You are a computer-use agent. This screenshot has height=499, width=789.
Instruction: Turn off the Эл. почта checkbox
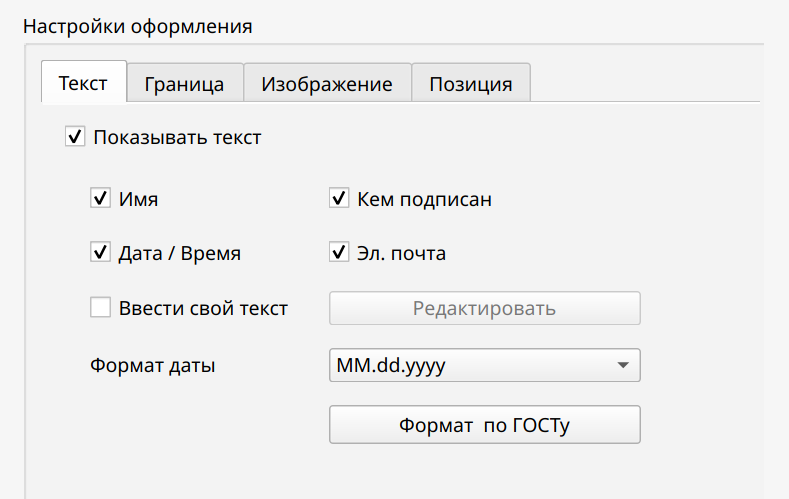point(339,253)
